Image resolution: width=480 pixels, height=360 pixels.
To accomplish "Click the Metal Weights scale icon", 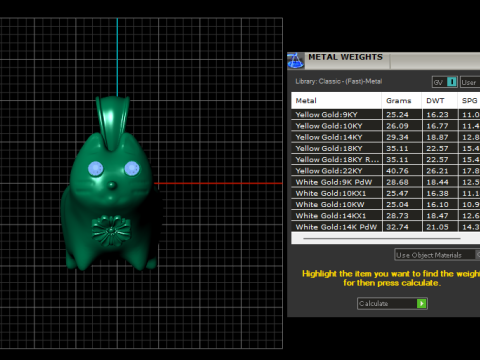I will [x=295, y=61].
